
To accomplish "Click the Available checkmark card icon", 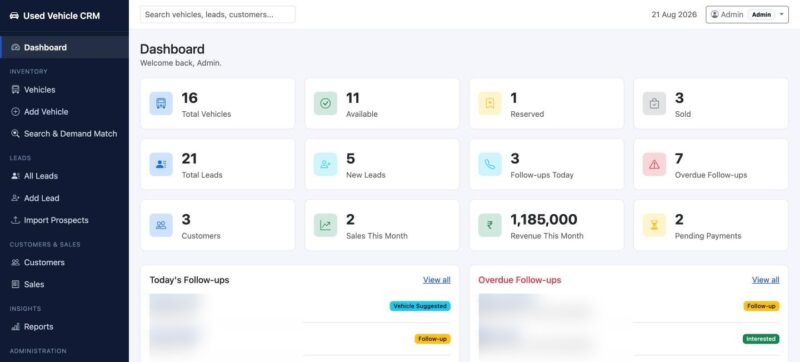I will (x=326, y=104).
